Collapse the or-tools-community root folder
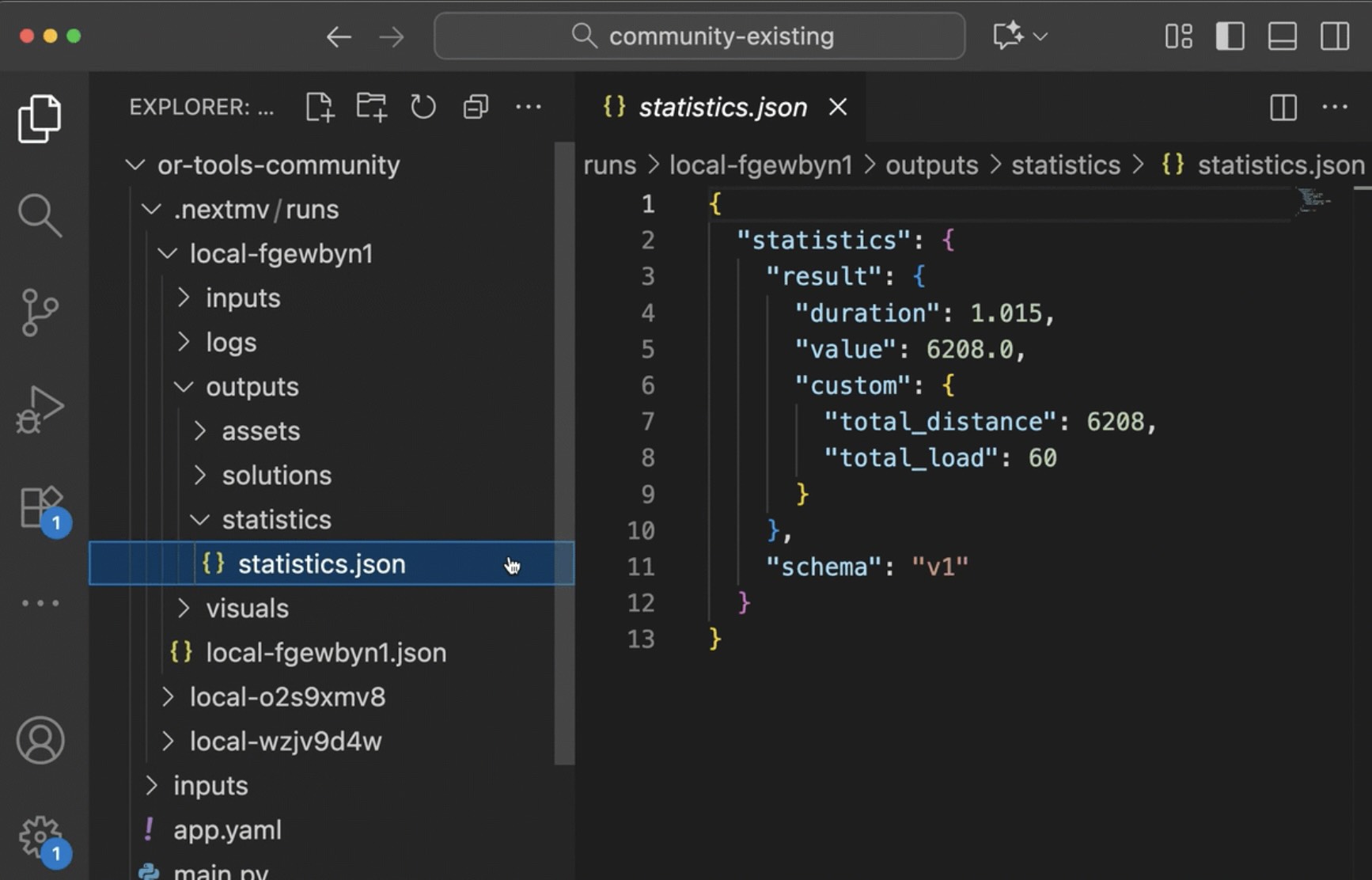 (135, 165)
